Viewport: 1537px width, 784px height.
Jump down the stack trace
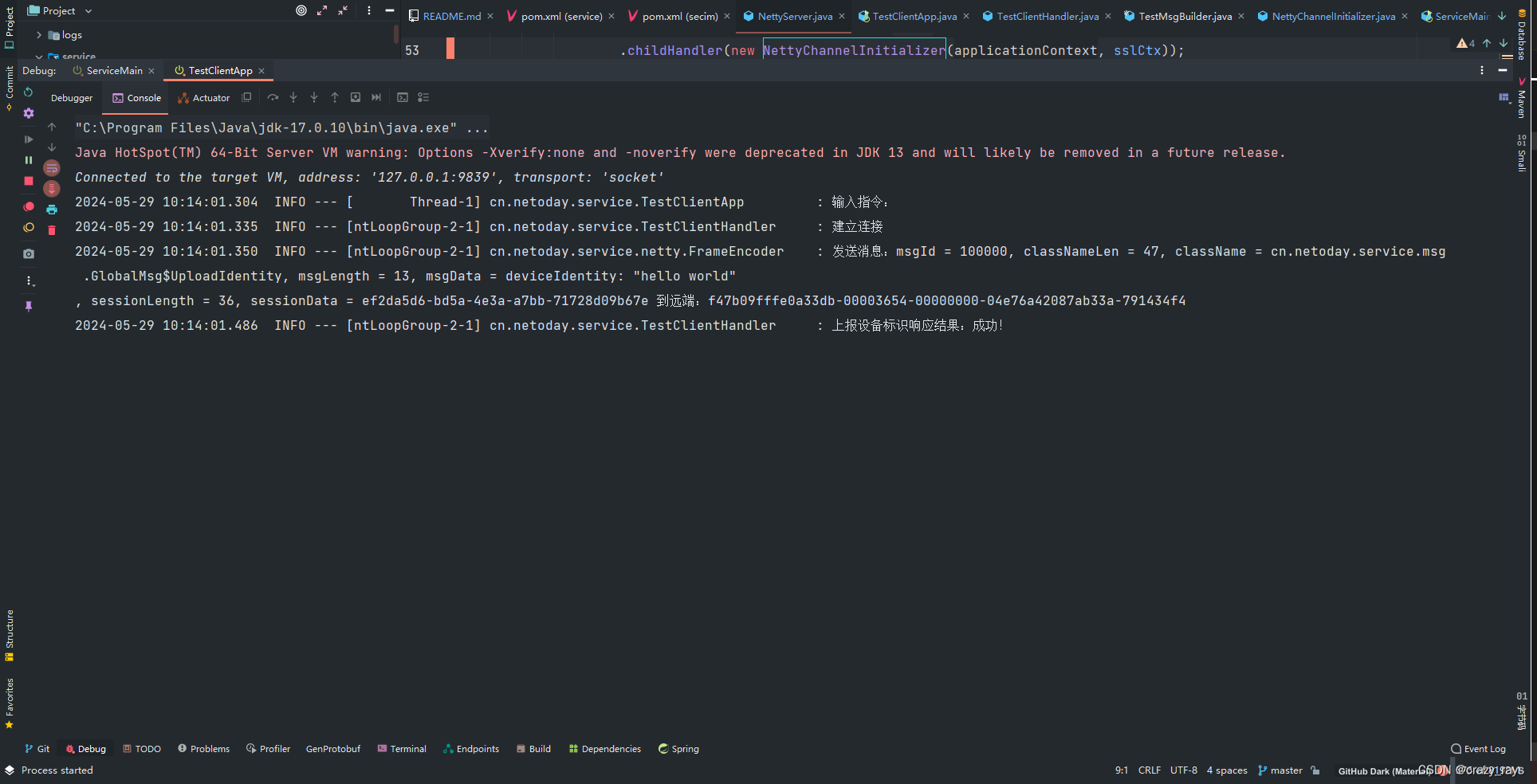pos(52,147)
